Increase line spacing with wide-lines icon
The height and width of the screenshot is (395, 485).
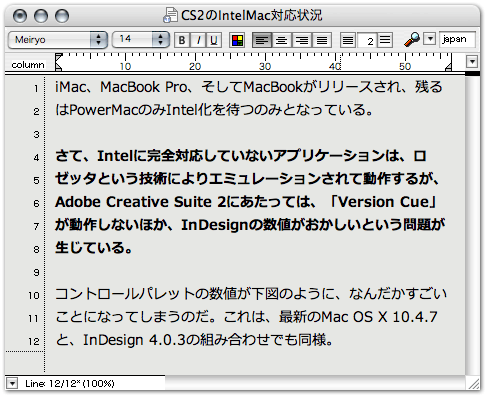click(385, 40)
